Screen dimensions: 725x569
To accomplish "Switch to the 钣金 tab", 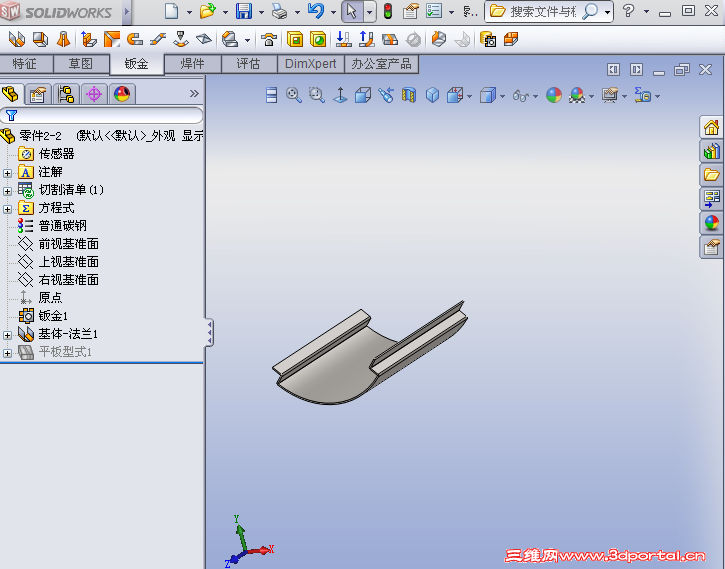I will click(x=137, y=64).
